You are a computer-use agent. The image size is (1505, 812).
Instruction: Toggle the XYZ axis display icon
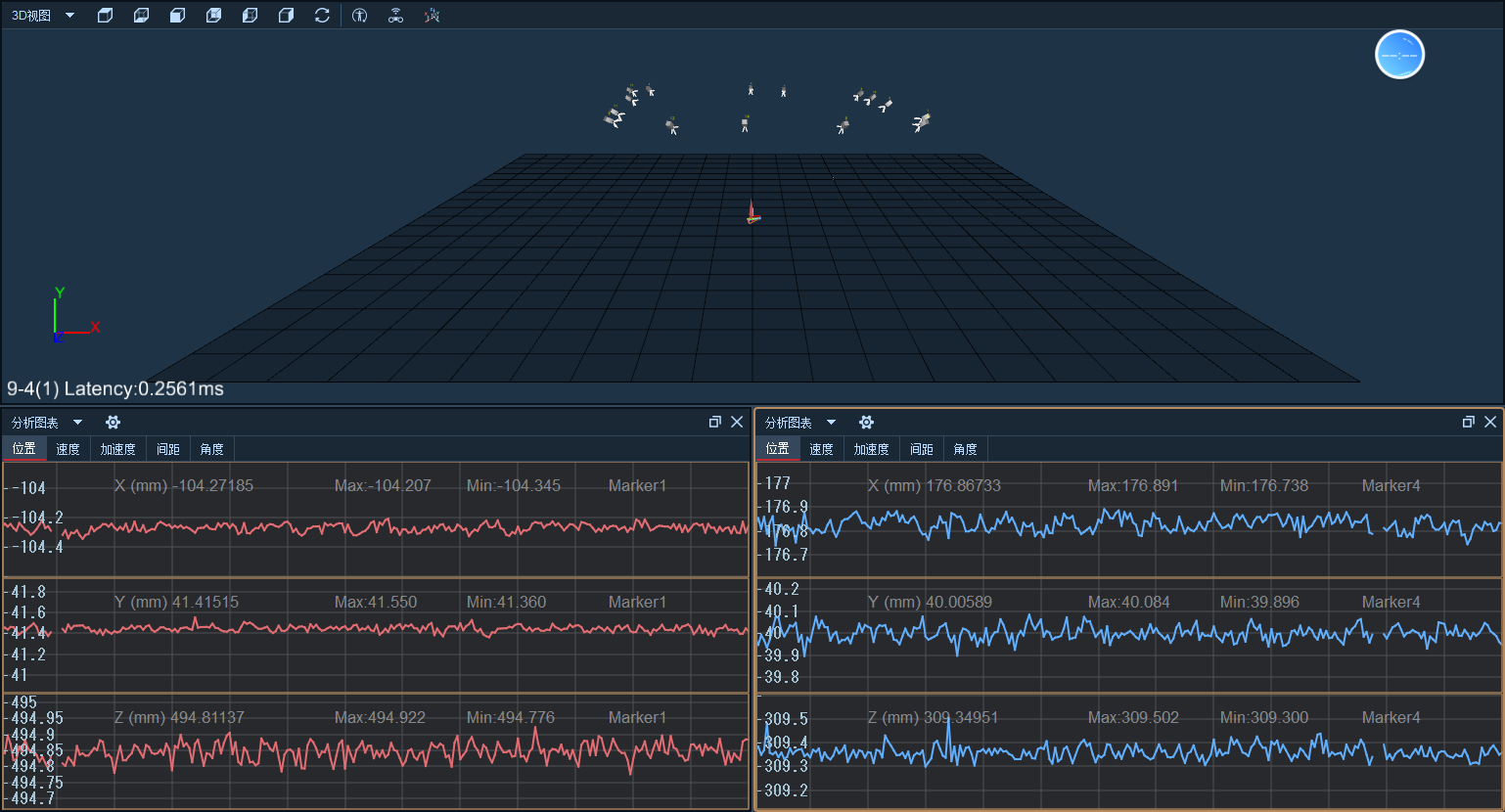[432, 16]
